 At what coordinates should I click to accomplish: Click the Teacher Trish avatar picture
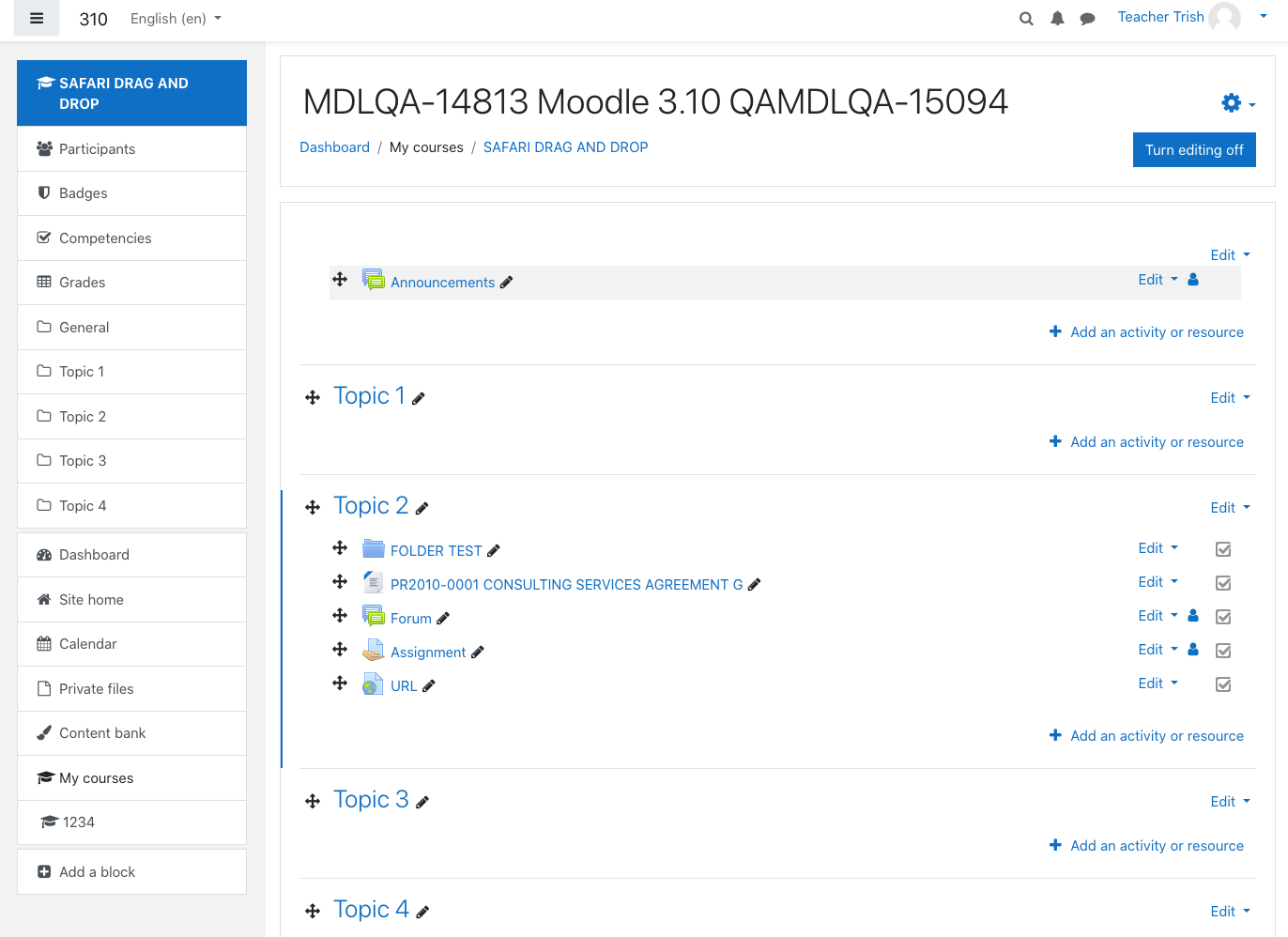point(1225,17)
